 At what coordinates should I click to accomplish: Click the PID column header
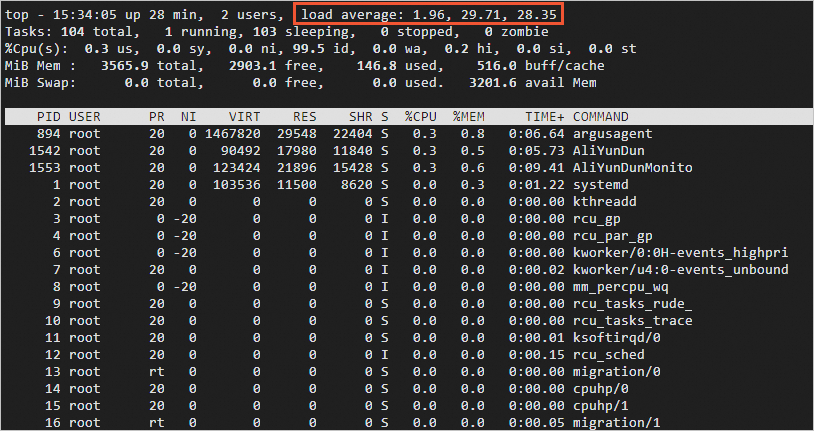click(48, 117)
